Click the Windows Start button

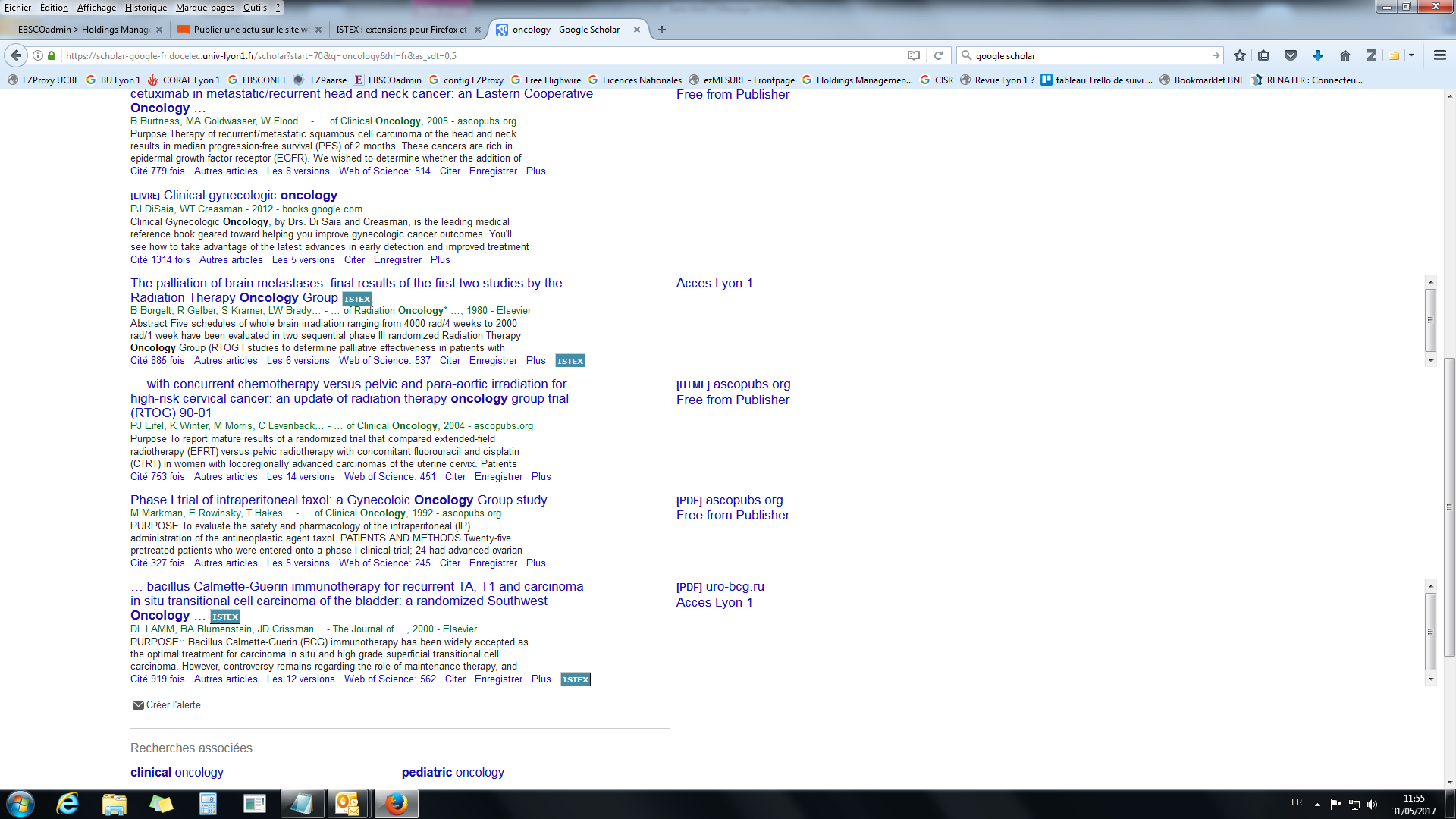click(x=20, y=804)
